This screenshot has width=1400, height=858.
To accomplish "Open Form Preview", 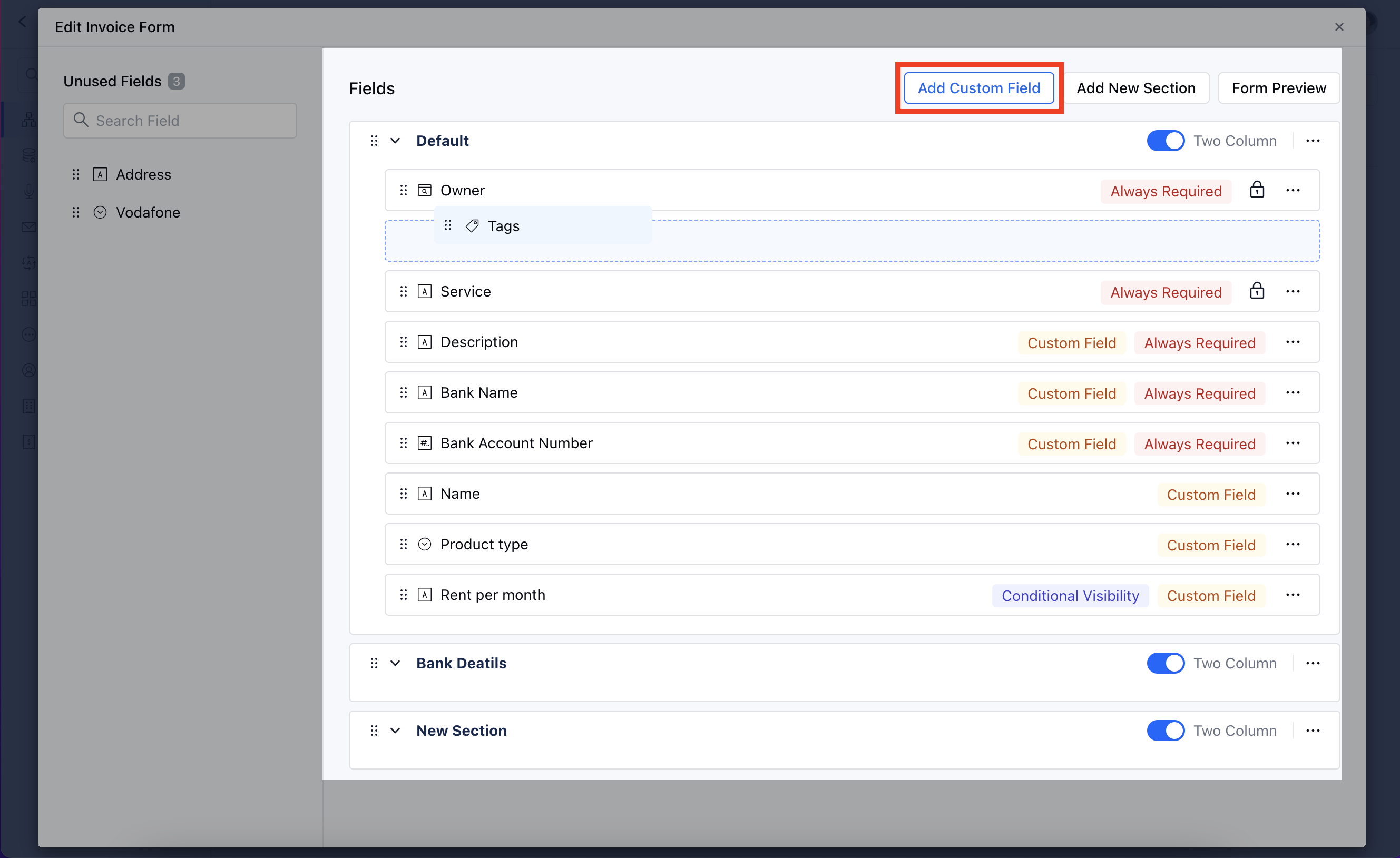I will click(1278, 88).
